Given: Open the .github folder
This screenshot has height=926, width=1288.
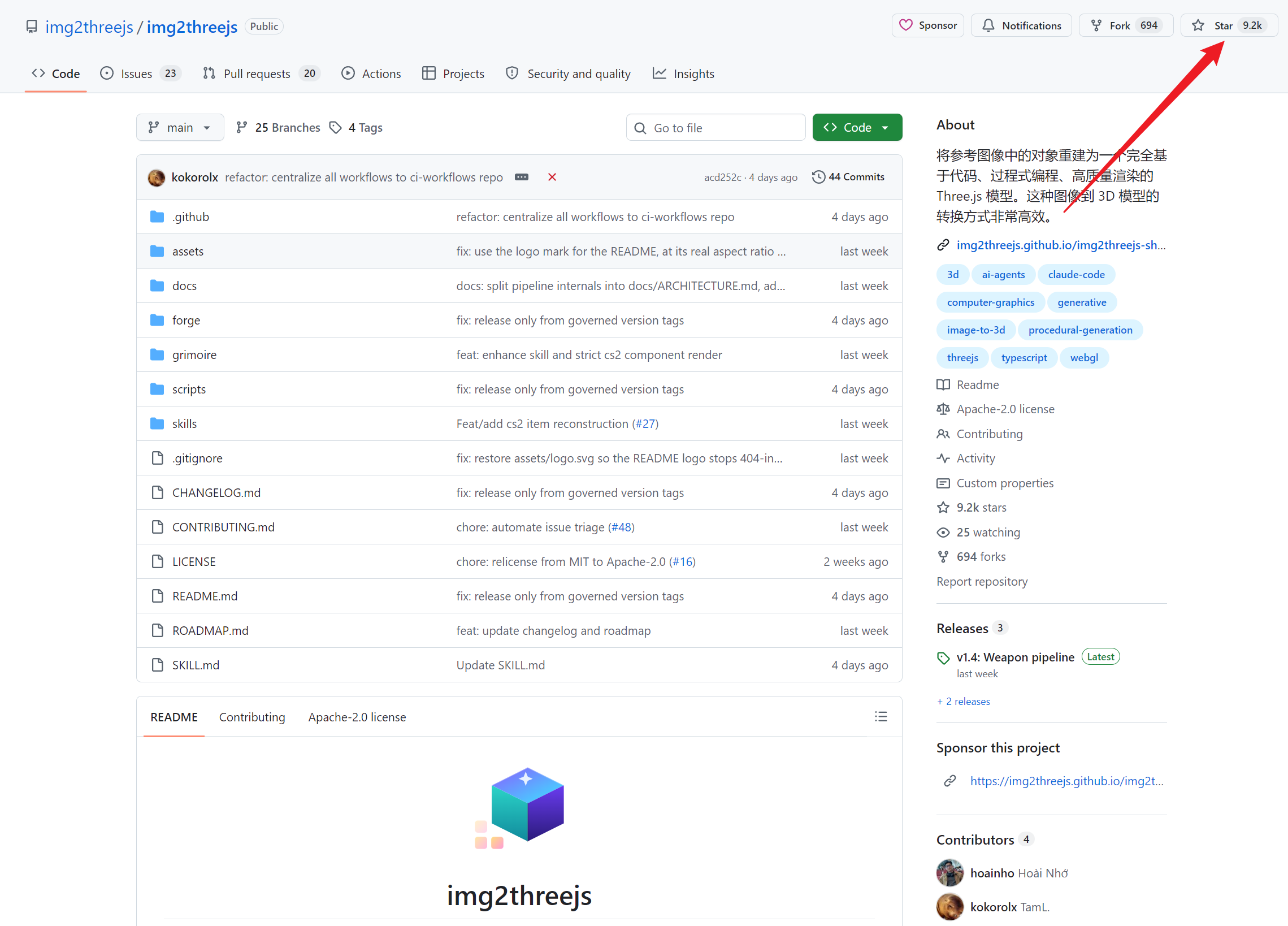Looking at the screenshot, I should [x=191, y=217].
